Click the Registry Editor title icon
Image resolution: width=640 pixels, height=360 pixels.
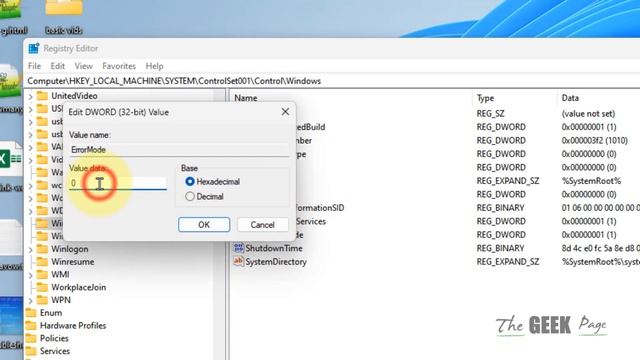coord(34,48)
